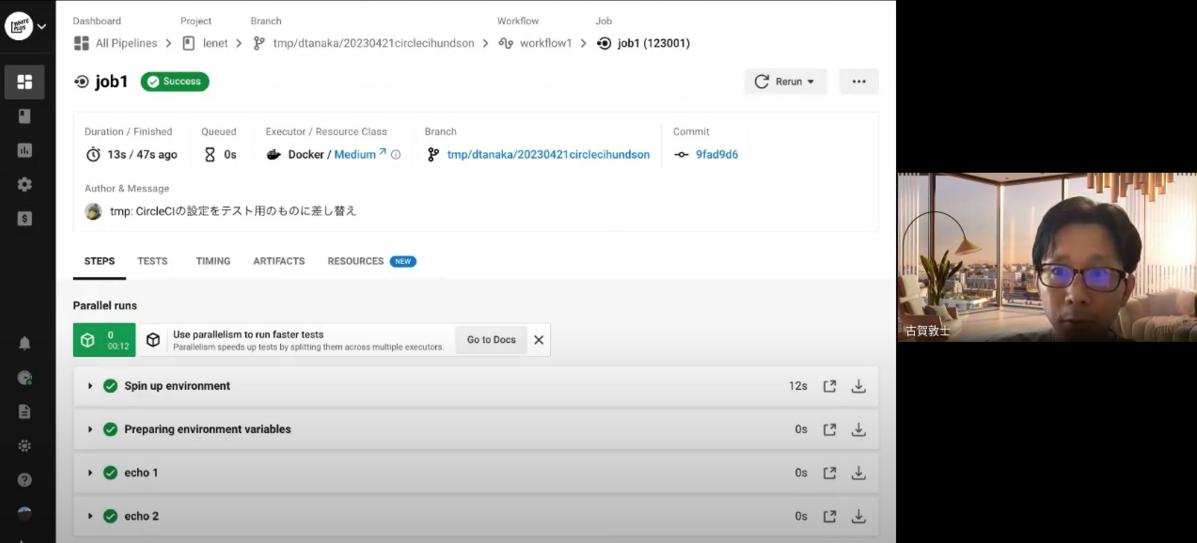Select the job1 (123001) breadcrumb
Viewport: 1197px width, 543px height.
click(x=644, y=44)
